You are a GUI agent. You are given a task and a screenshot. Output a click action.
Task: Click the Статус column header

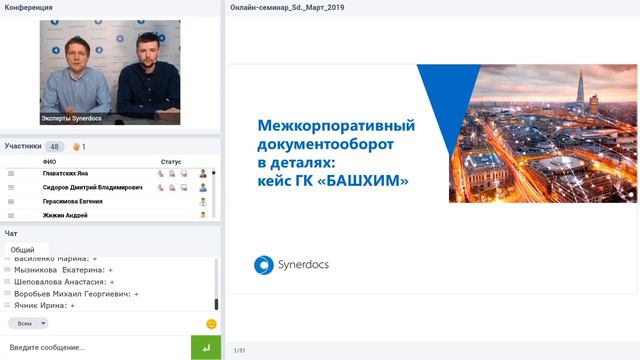coord(171,162)
